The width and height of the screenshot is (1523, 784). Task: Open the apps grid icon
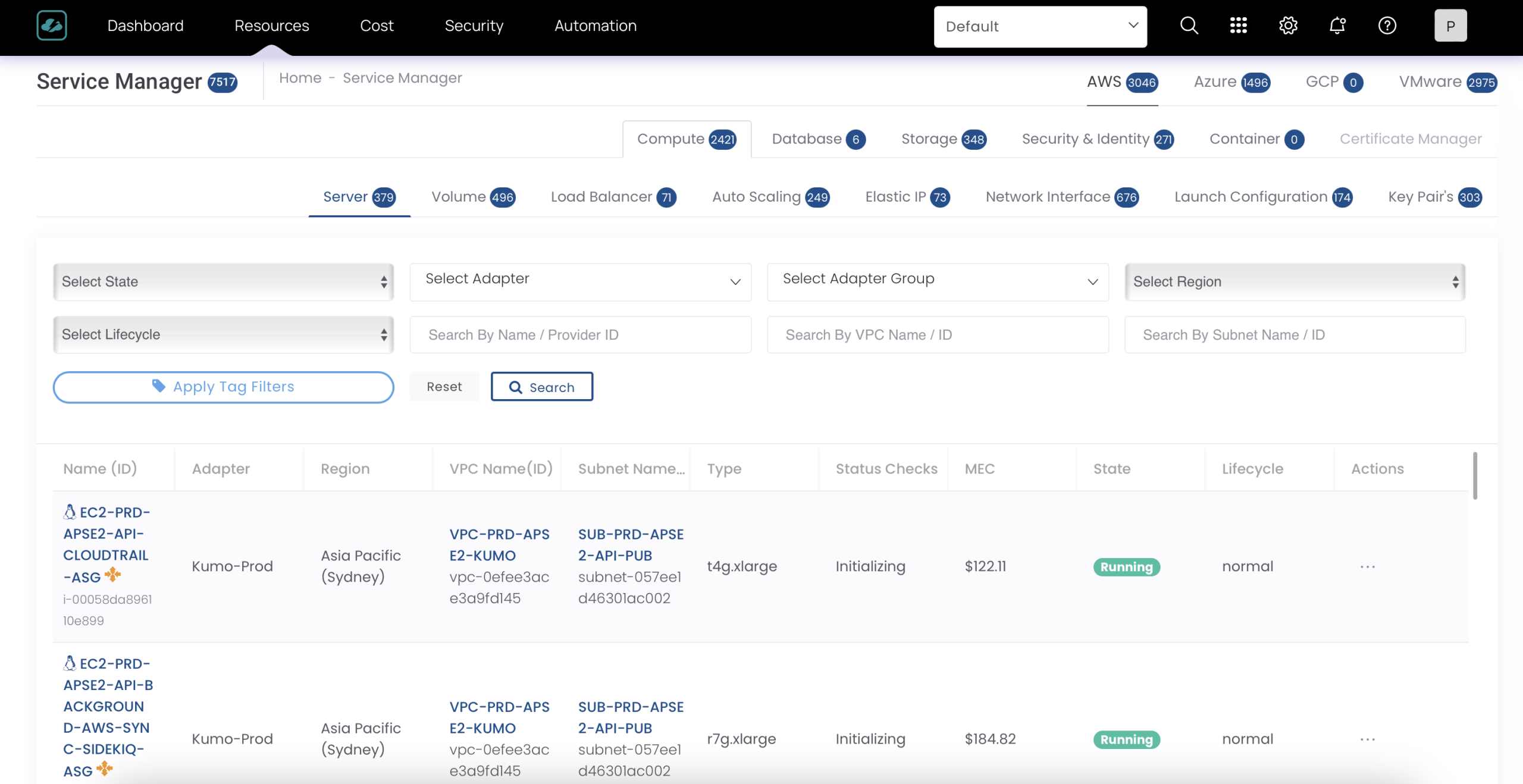[1238, 26]
